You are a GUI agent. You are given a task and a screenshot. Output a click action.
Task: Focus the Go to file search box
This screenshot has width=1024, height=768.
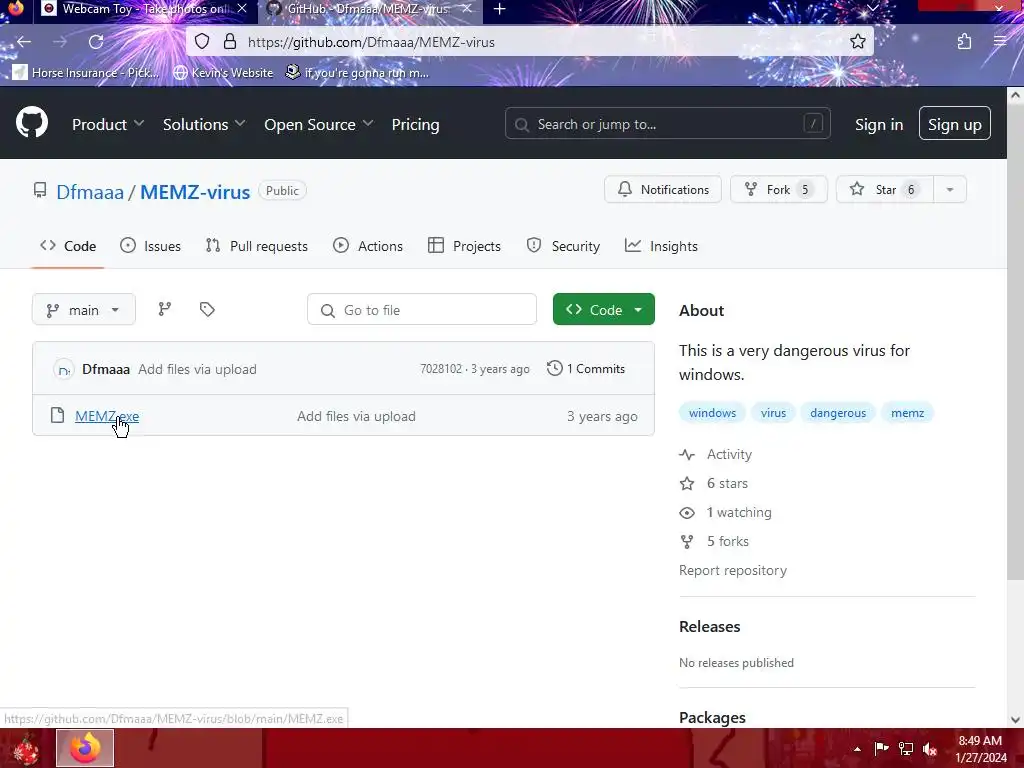(x=422, y=310)
